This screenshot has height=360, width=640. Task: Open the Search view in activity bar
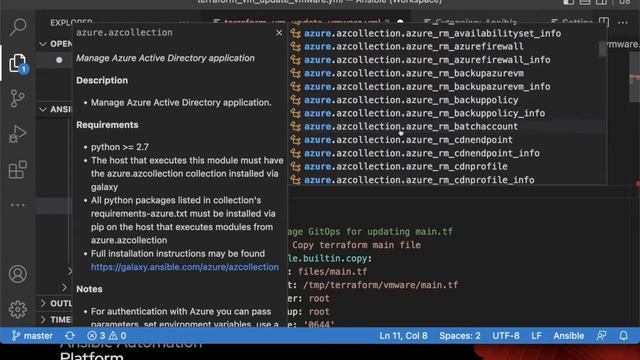click(x=18, y=27)
